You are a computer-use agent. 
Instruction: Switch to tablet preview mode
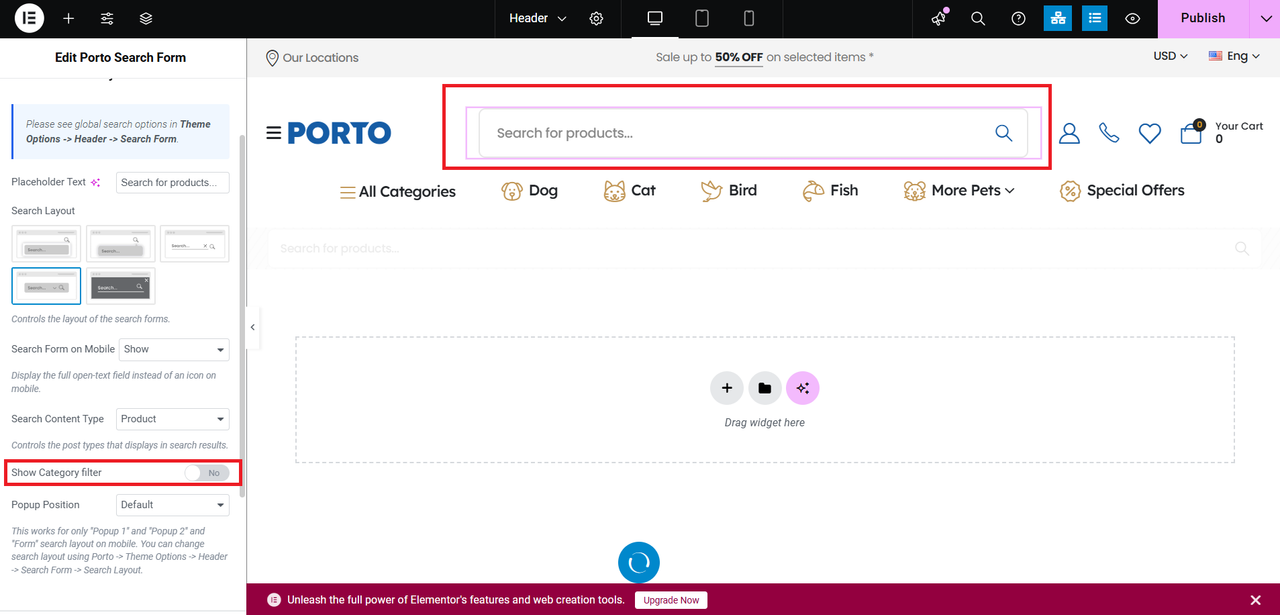pos(702,18)
